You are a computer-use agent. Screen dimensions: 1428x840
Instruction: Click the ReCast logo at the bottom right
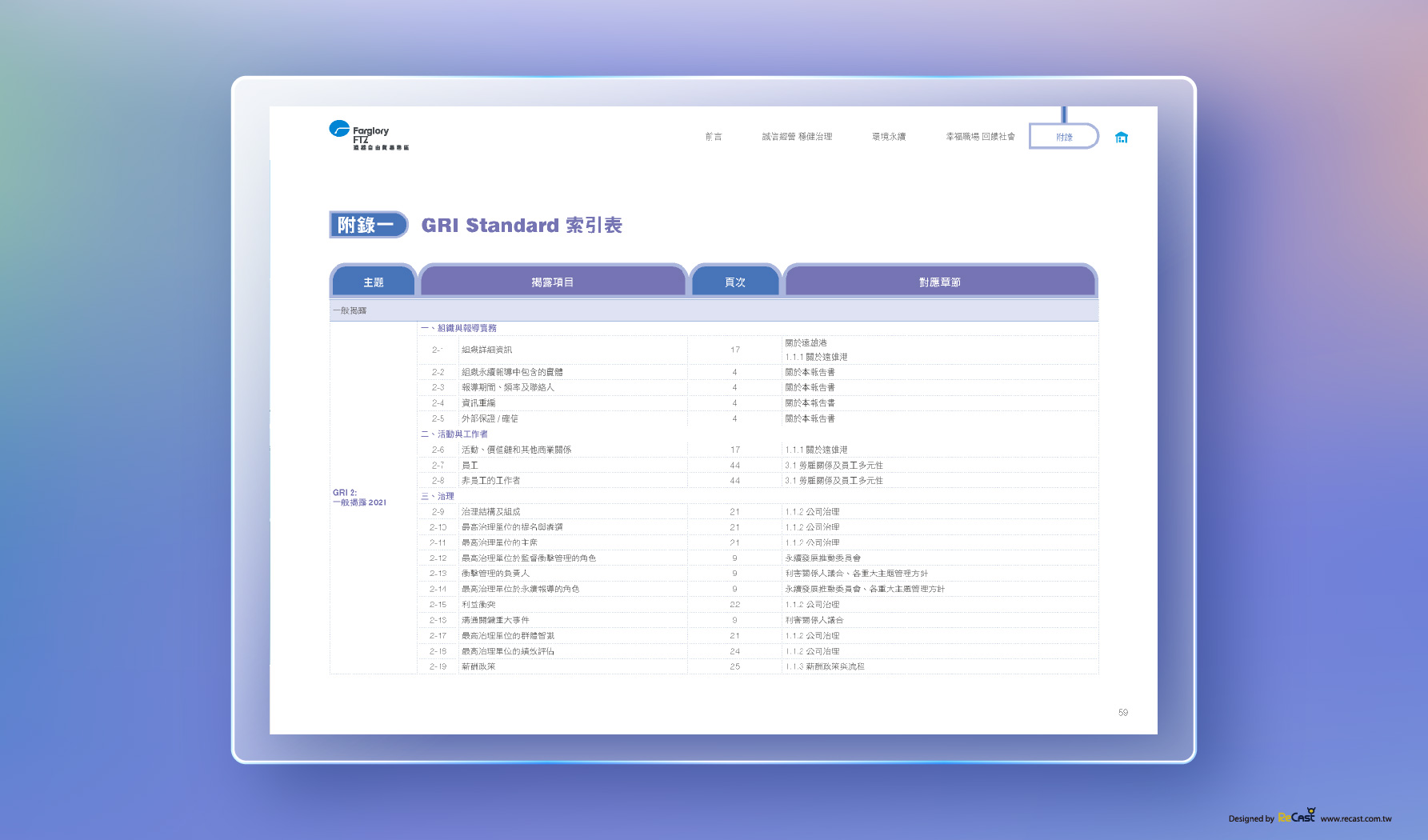coord(1297,816)
